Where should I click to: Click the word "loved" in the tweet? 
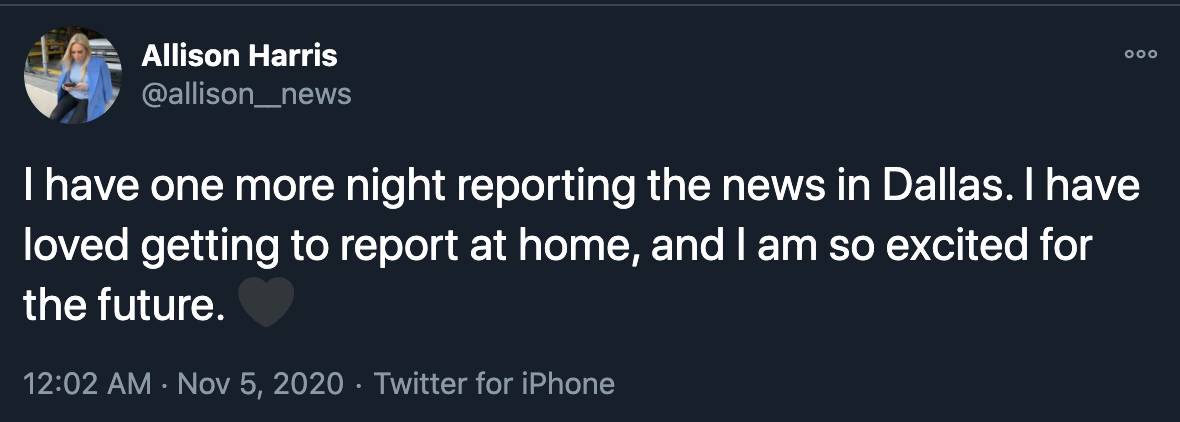click(x=76, y=246)
